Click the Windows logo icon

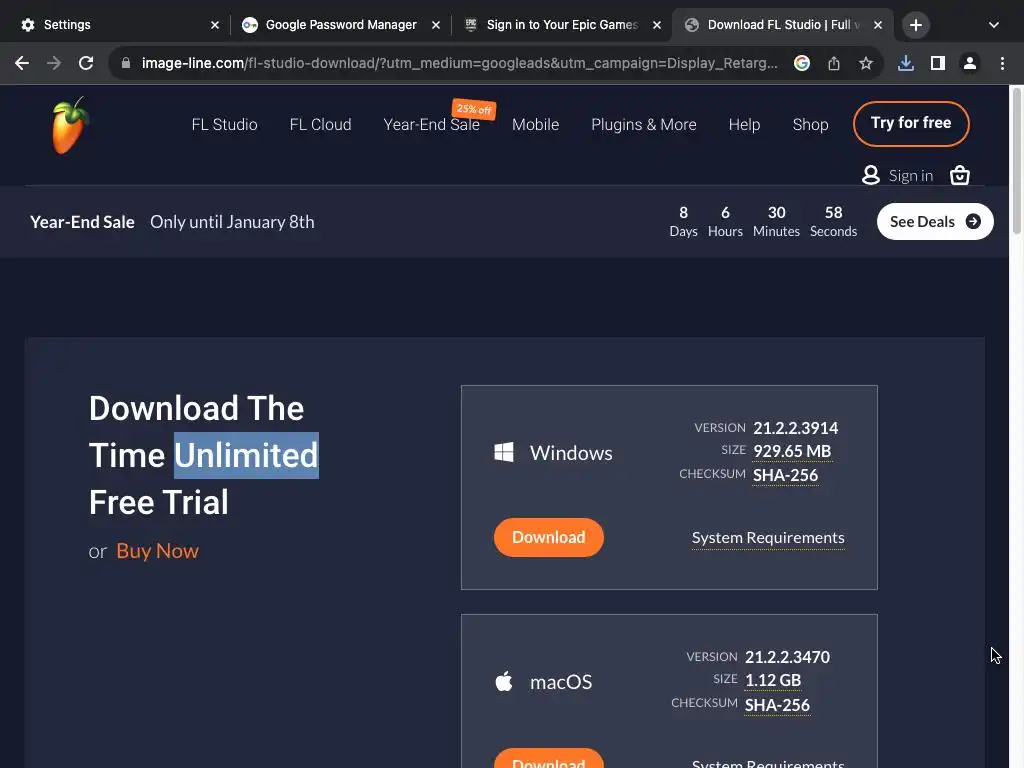pos(504,452)
